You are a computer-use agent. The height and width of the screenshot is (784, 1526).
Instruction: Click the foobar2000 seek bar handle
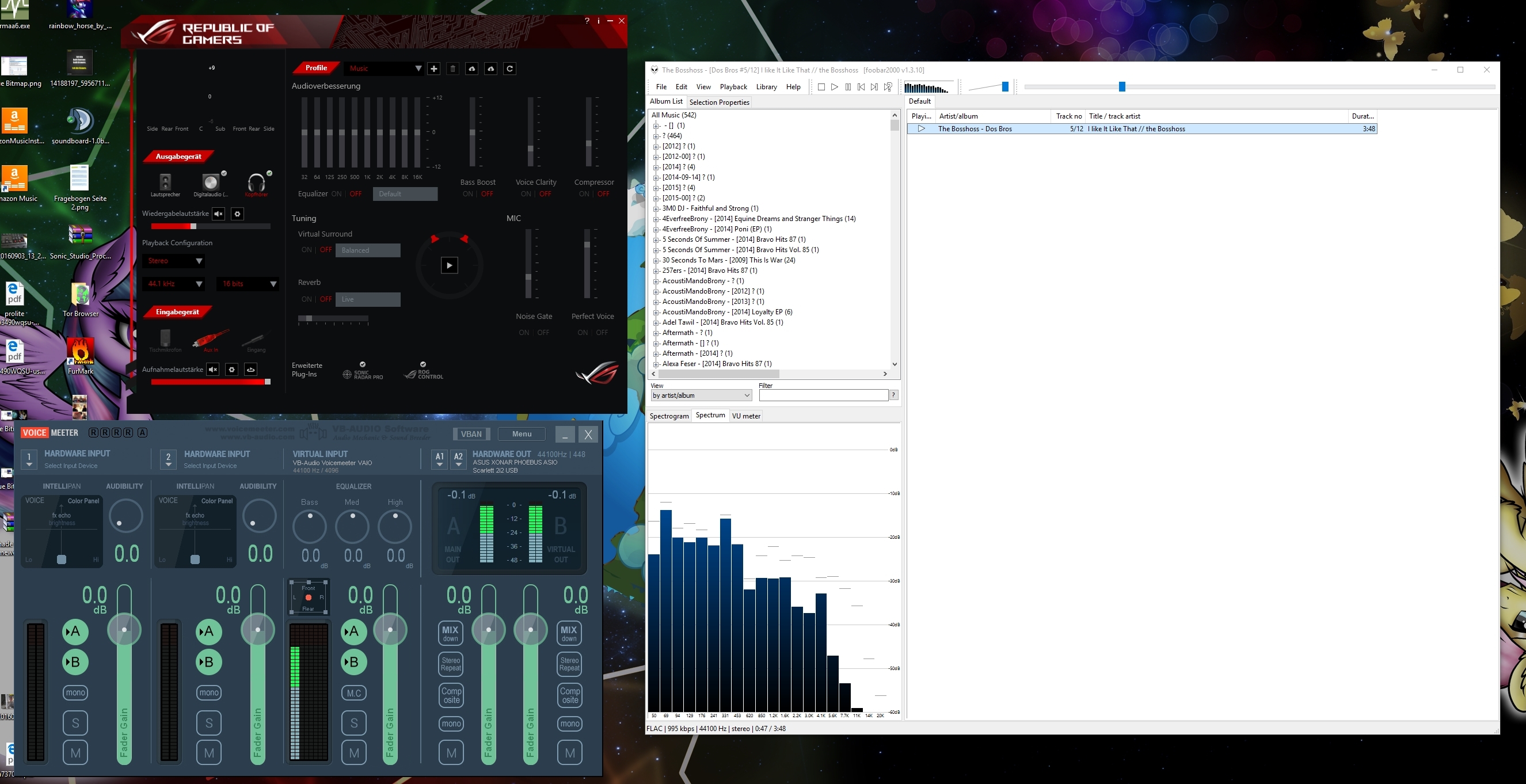1121,87
